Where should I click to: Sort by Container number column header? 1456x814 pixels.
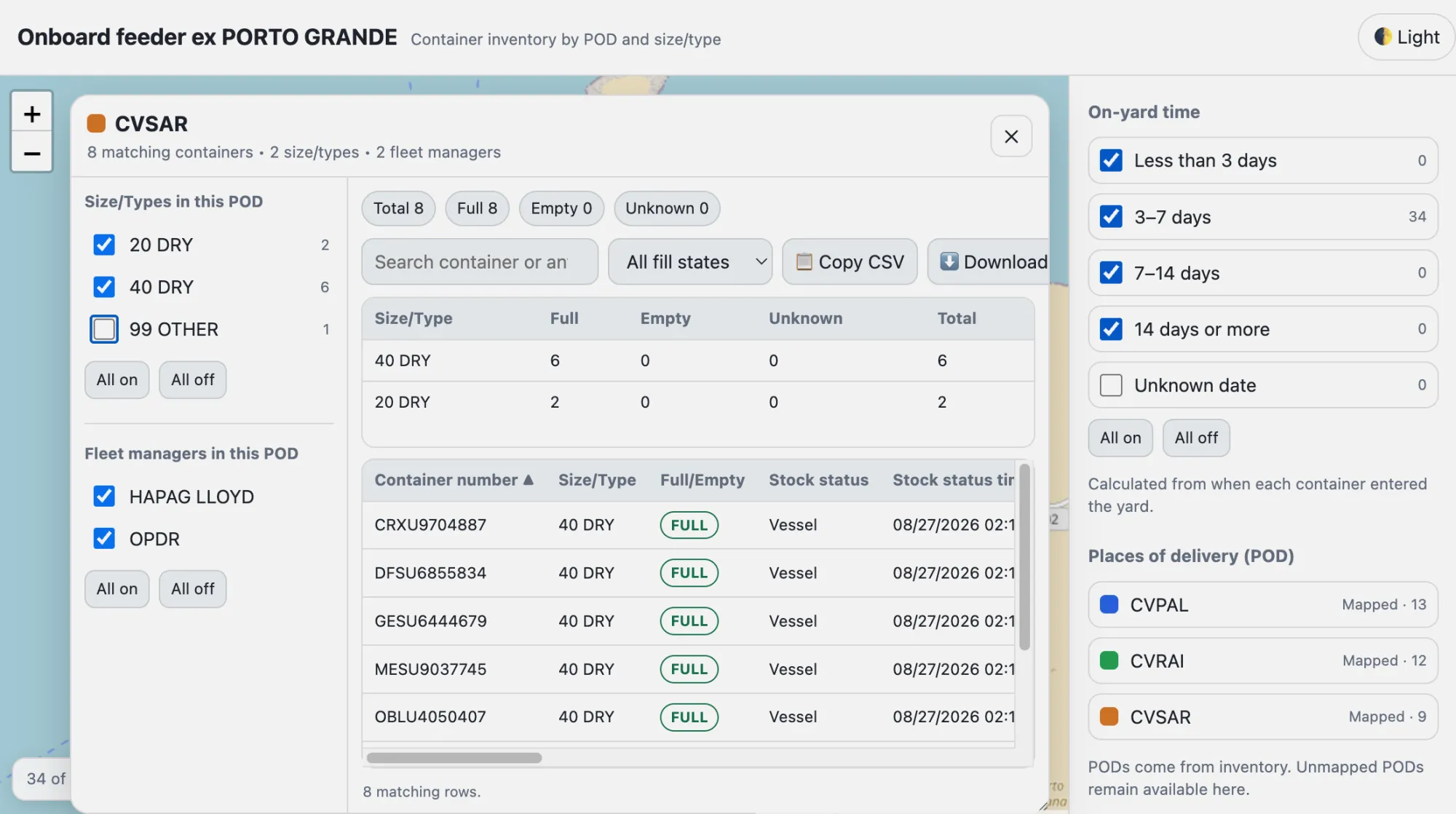click(454, 480)
